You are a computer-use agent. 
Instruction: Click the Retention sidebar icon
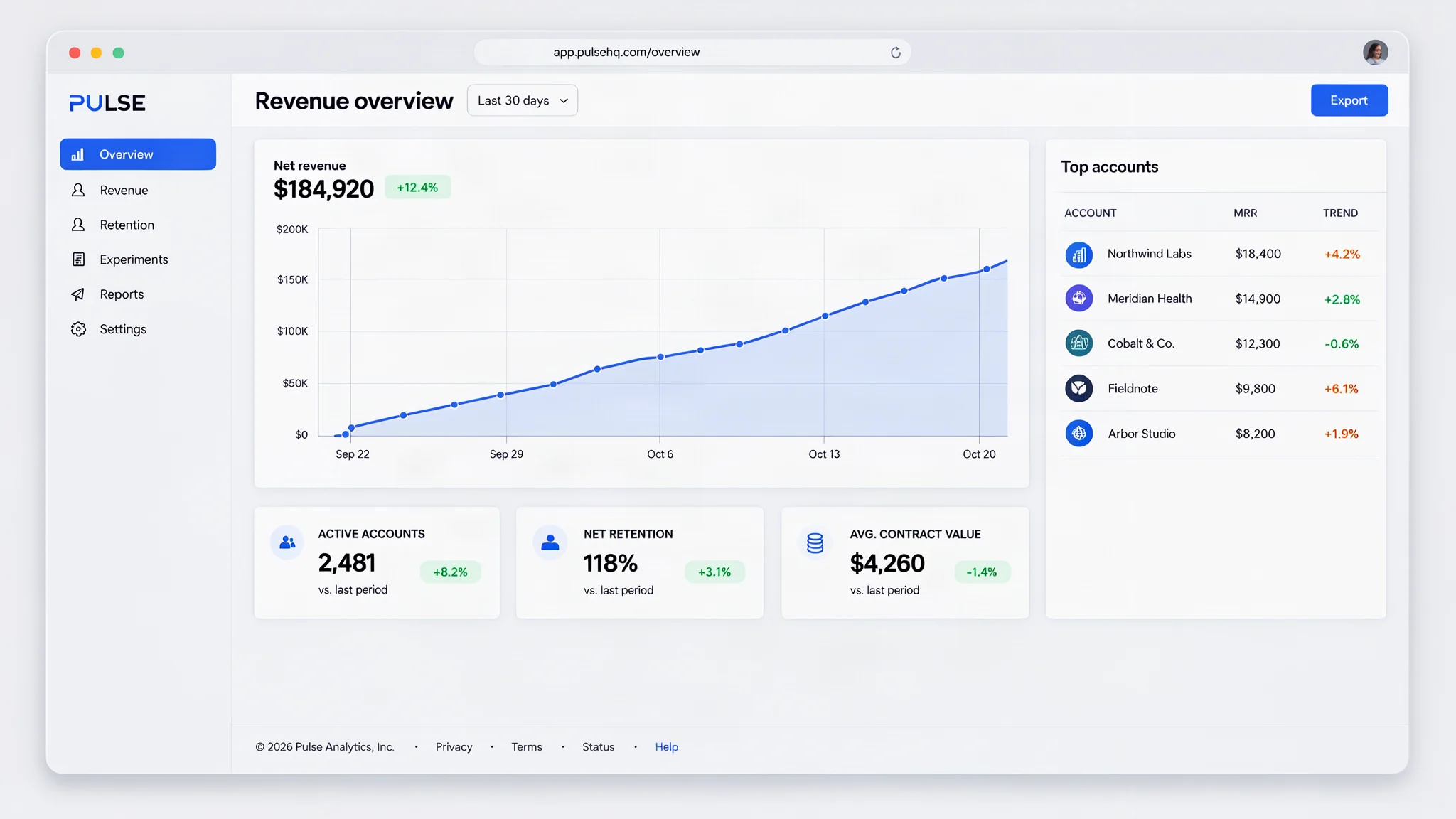coord(78,225)
